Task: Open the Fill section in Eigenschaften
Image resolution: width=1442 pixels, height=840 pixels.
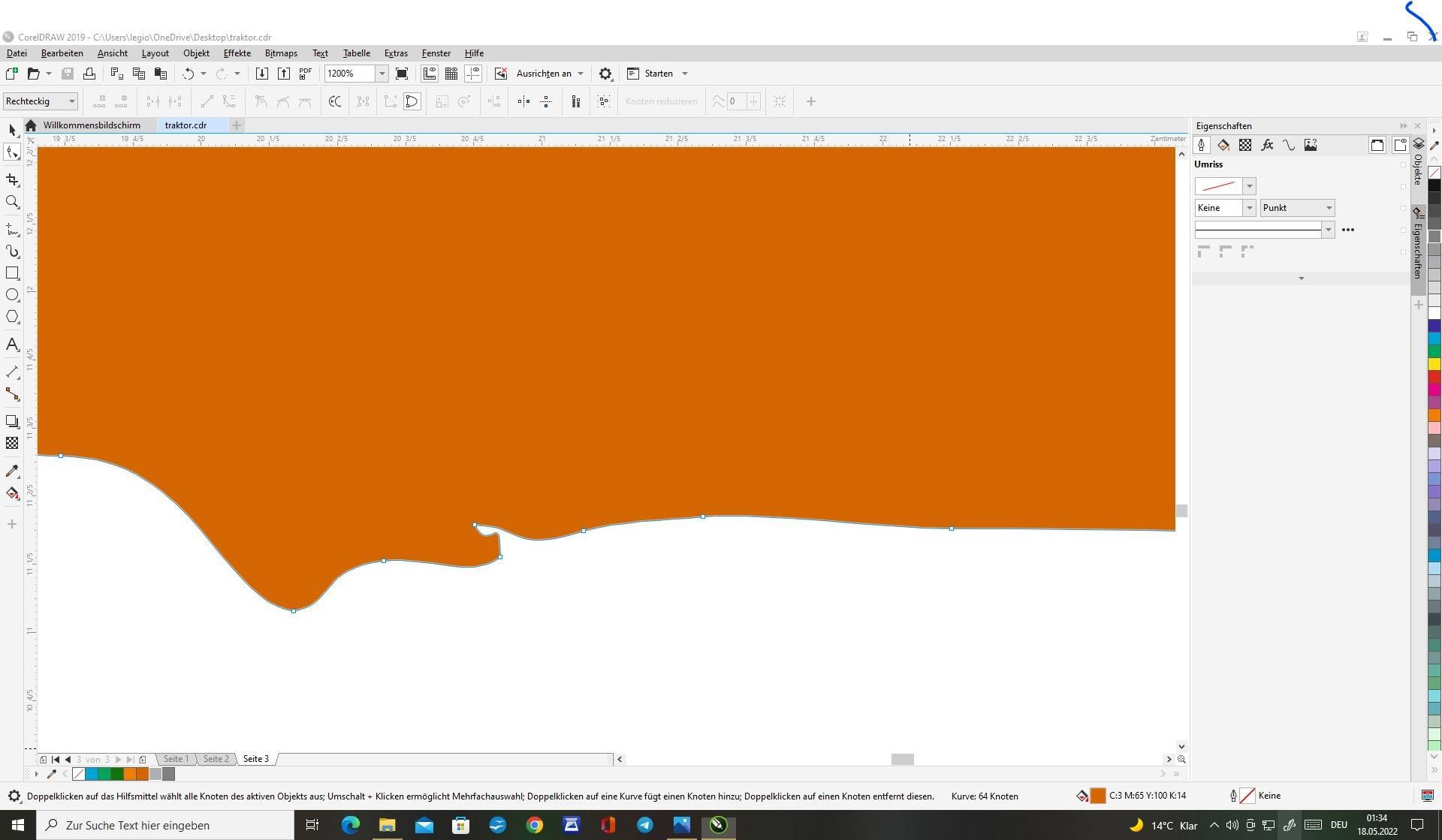Action: 1223,146
